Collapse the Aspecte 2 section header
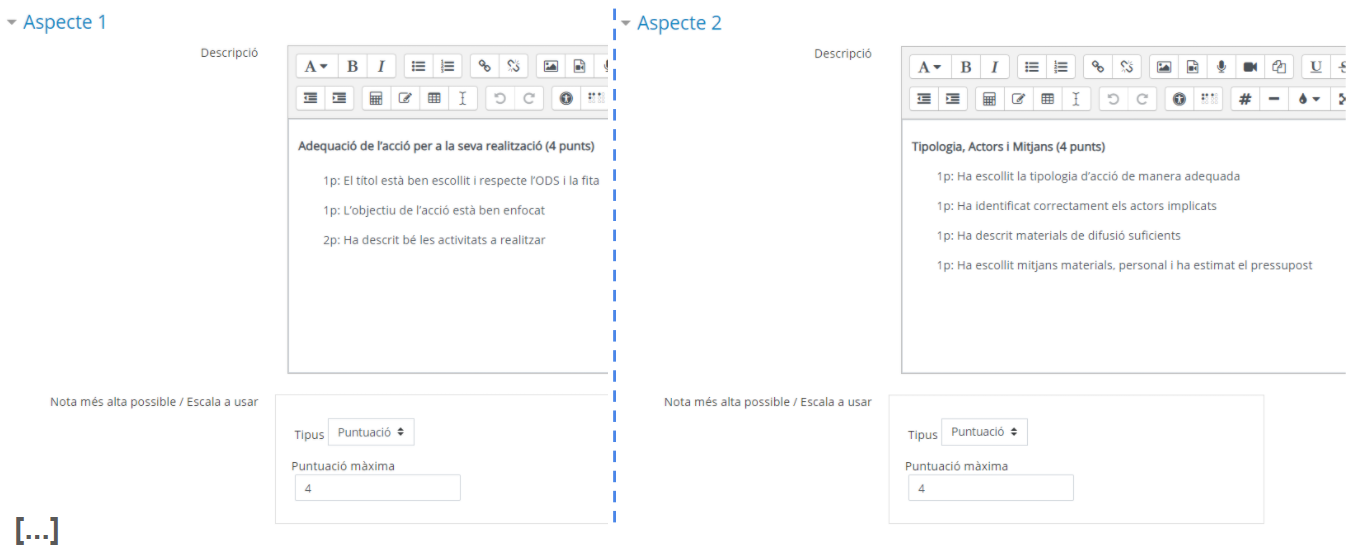This screenshot has height=553, width=1359. tap(671, 22)
